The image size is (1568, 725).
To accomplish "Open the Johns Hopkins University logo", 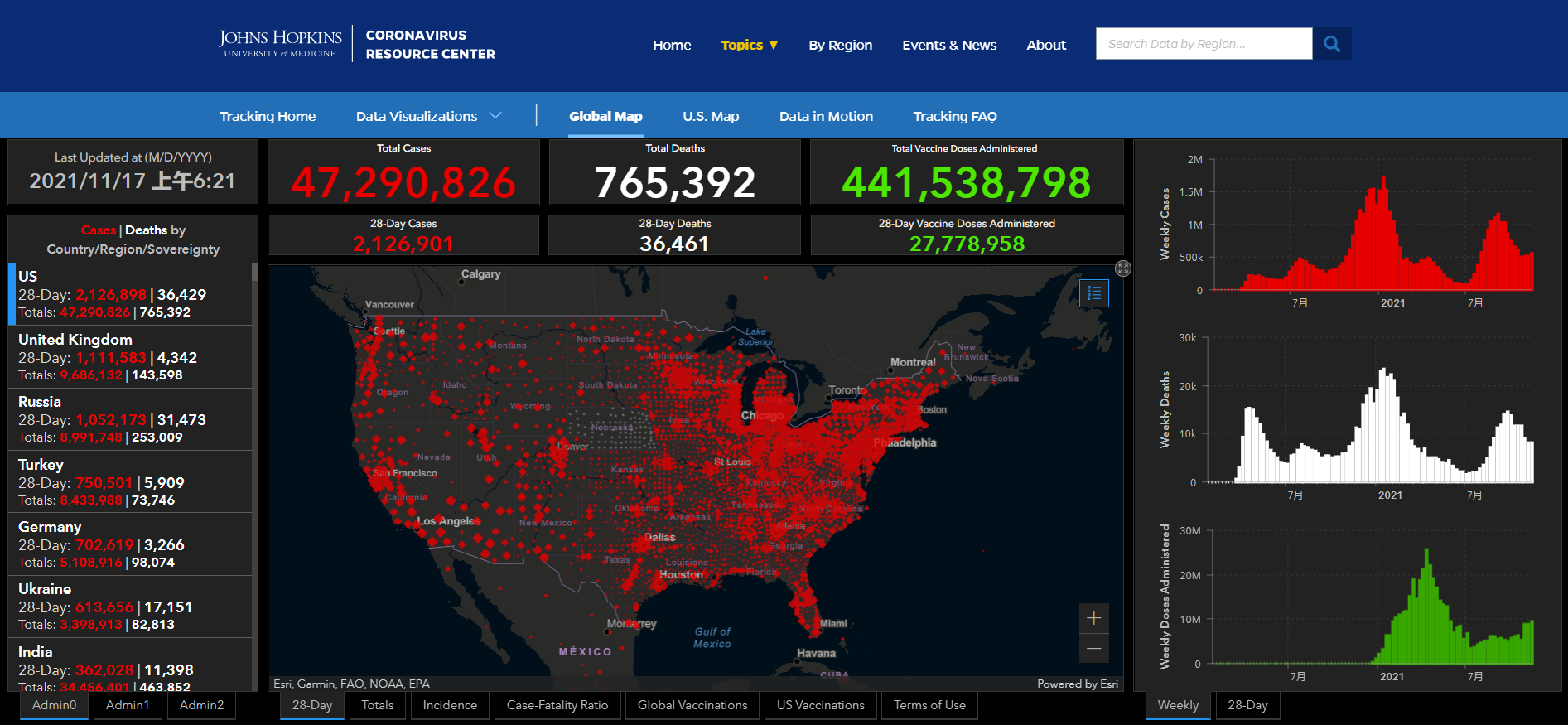I will 280,43.
